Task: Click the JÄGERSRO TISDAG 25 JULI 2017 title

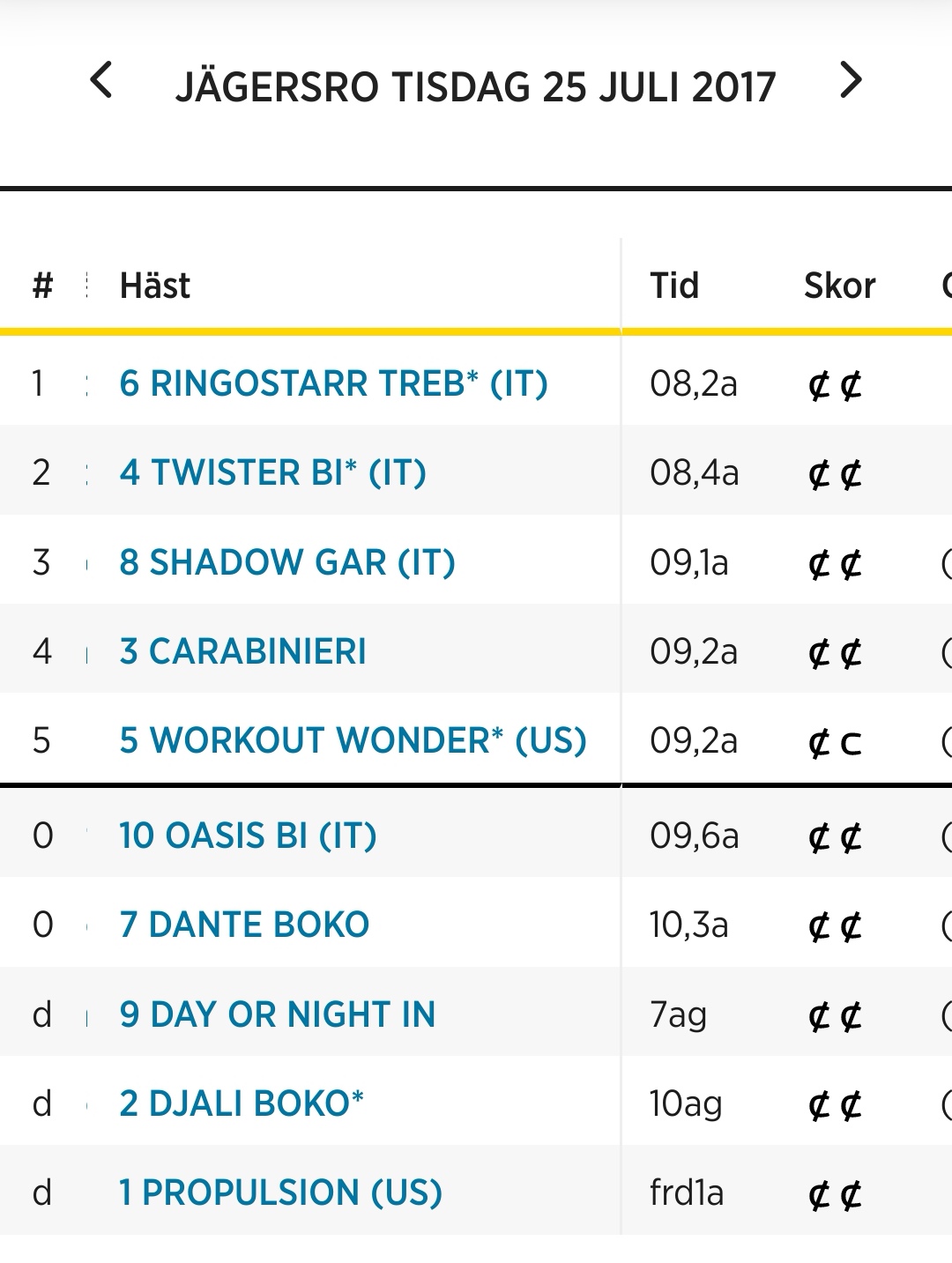Action: point(476,86)
